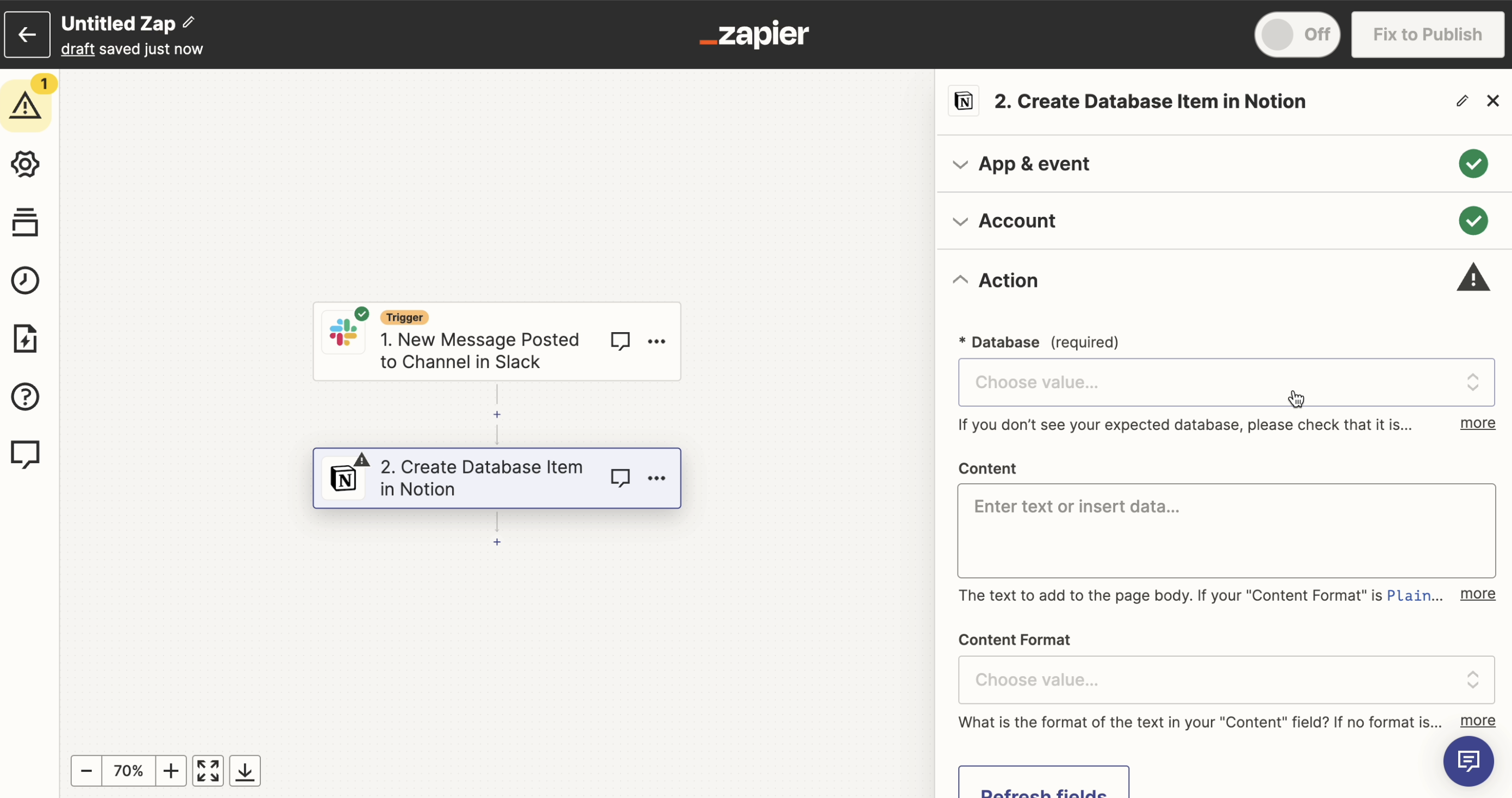Open Zap history clock icon
This screenshot has width=1512, height=798.
click(25, 280)
